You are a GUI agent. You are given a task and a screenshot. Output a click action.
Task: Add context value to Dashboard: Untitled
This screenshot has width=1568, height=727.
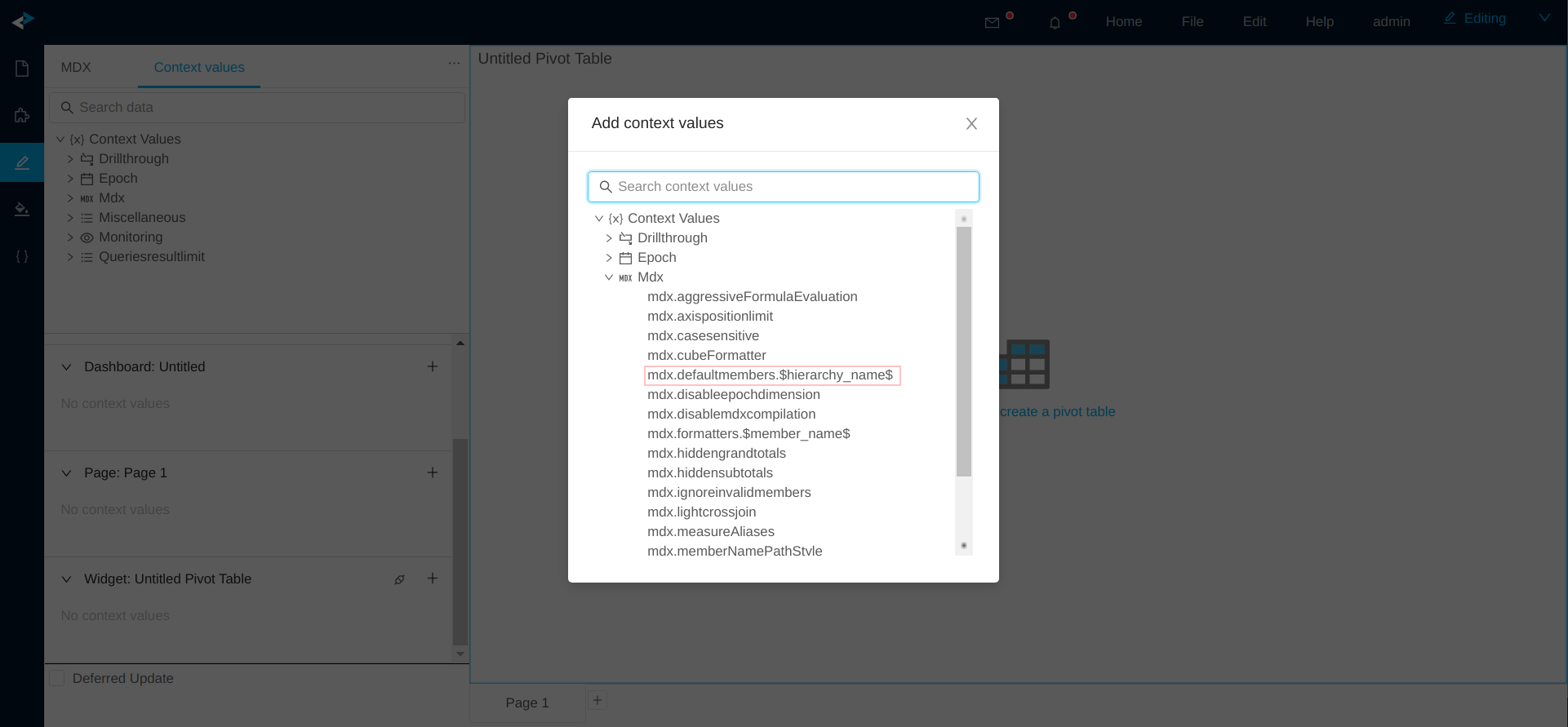click(x=433, y=366)
